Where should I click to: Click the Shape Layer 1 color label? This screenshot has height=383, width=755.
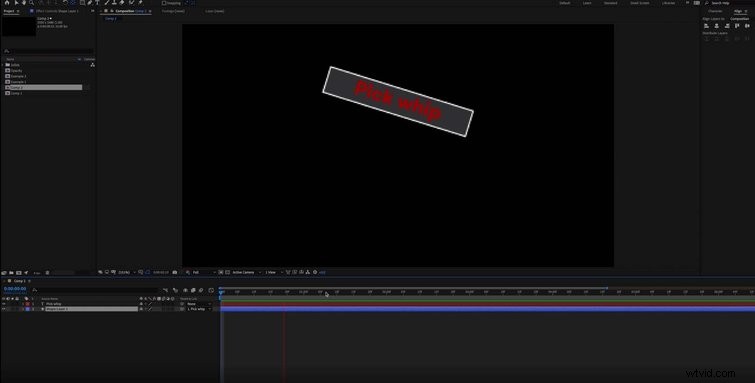pos(27,309)
